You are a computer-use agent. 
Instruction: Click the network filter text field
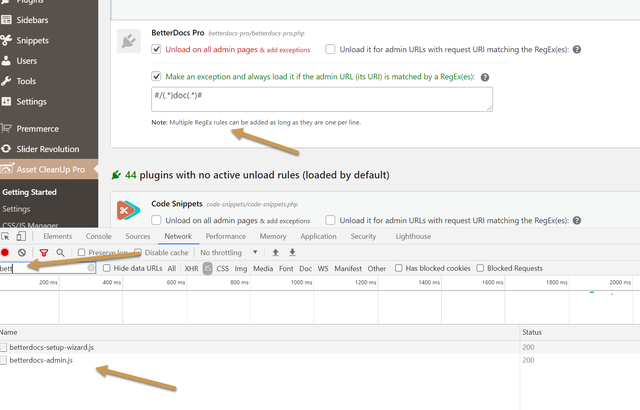tap(47, 268)
